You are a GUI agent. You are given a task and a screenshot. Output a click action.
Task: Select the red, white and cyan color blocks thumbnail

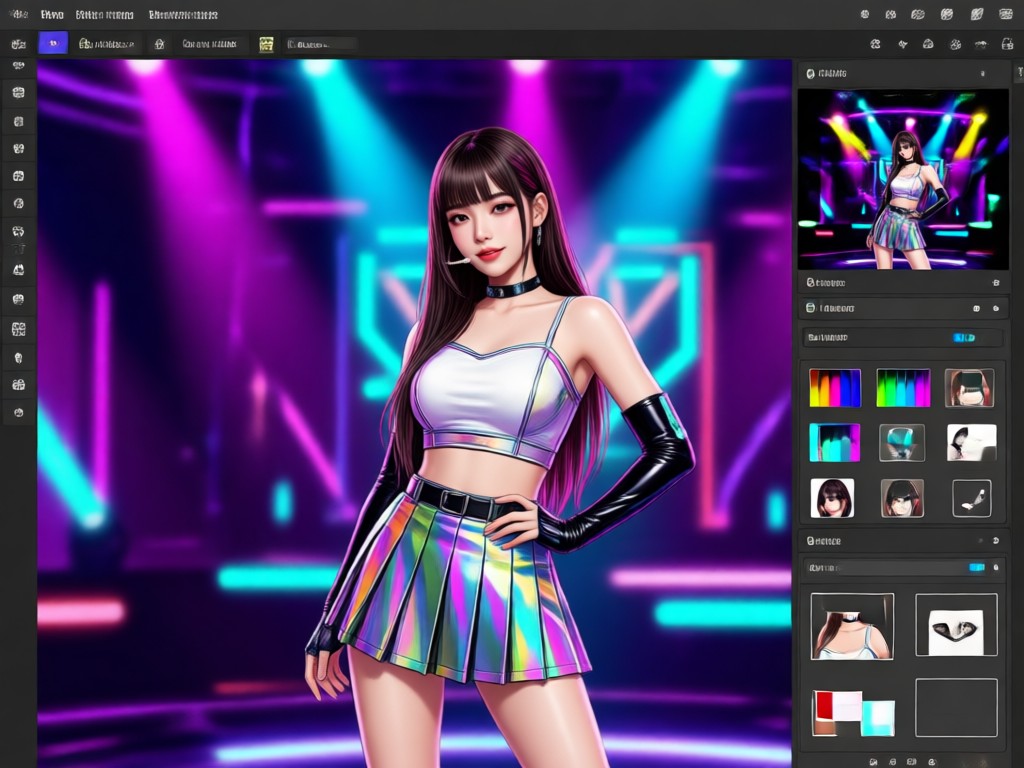[853, 713]
